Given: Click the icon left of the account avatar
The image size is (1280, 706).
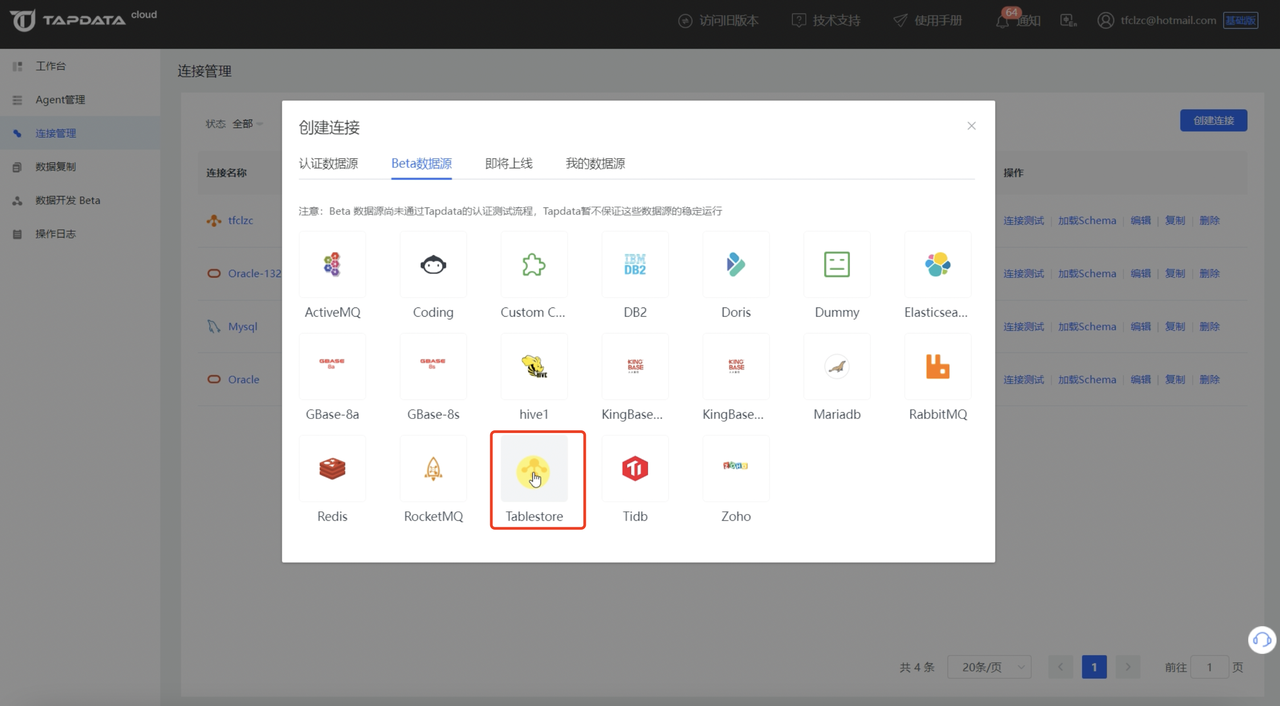Looking at the screenshot, I should point(1068,20).
